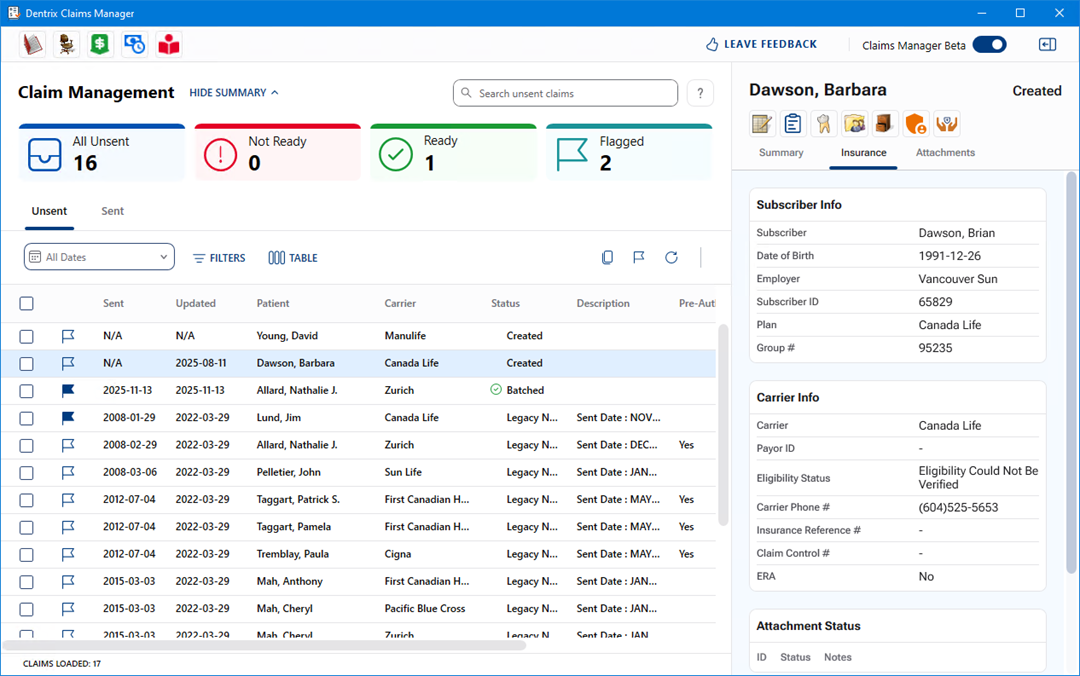Open the filing cabinet icon for Barbara Dawson
The height and width of the screenshot is (676, 1080).
click(886, 123)
